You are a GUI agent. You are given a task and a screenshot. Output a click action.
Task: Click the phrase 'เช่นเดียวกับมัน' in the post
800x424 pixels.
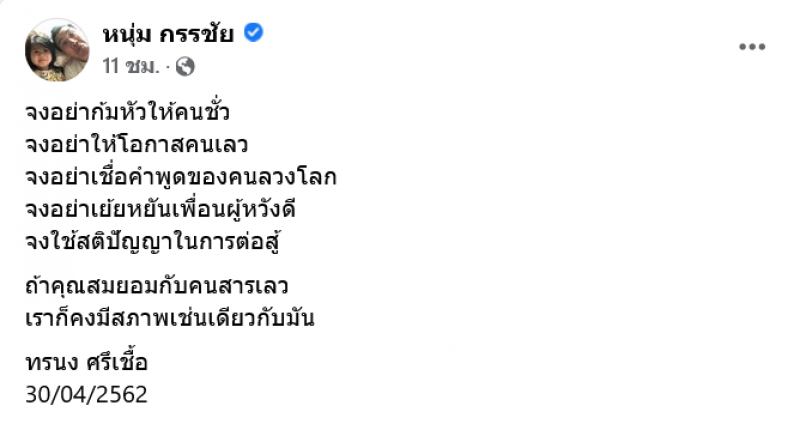(255, 320)
